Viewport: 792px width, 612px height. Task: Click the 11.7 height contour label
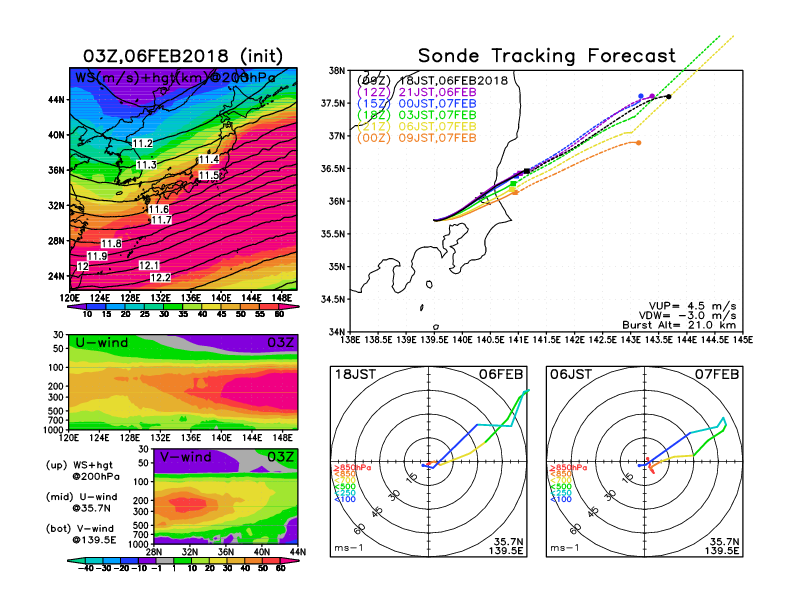tap(161, 220)
